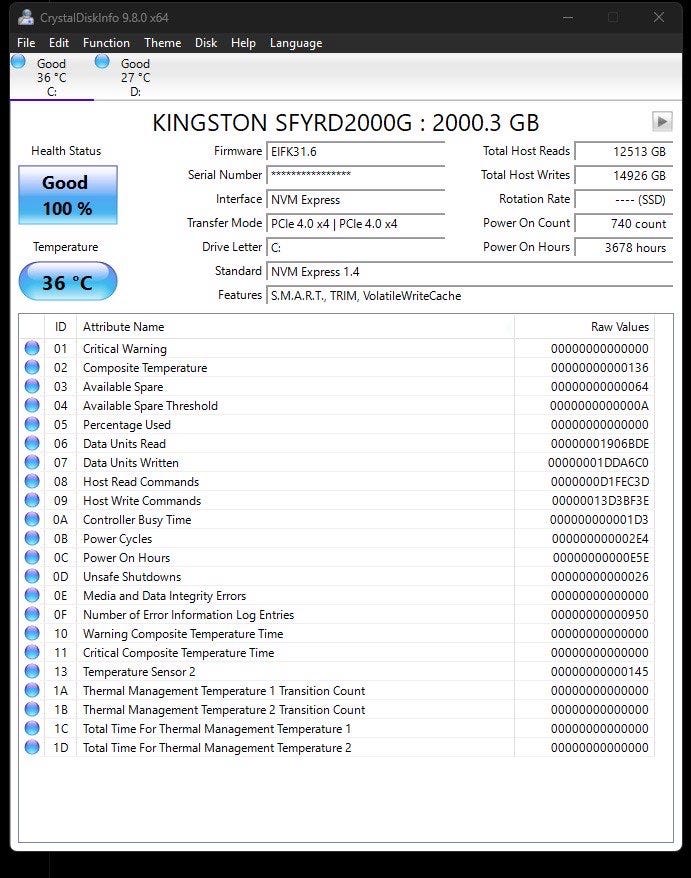Click the status orb for Available Spare Threshold
The width and height of the screenshot is (691, 878).
32,405
